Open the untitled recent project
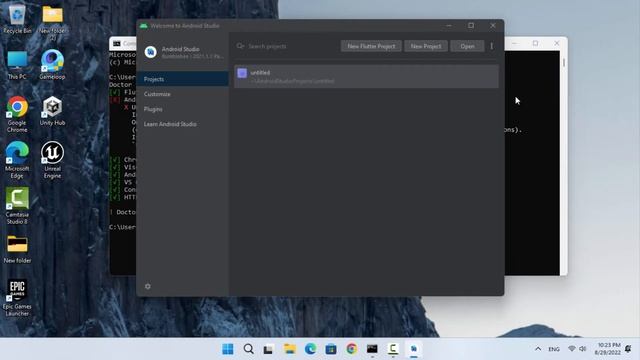The height and width of the screenshot is (360, 640). [366, 76]
